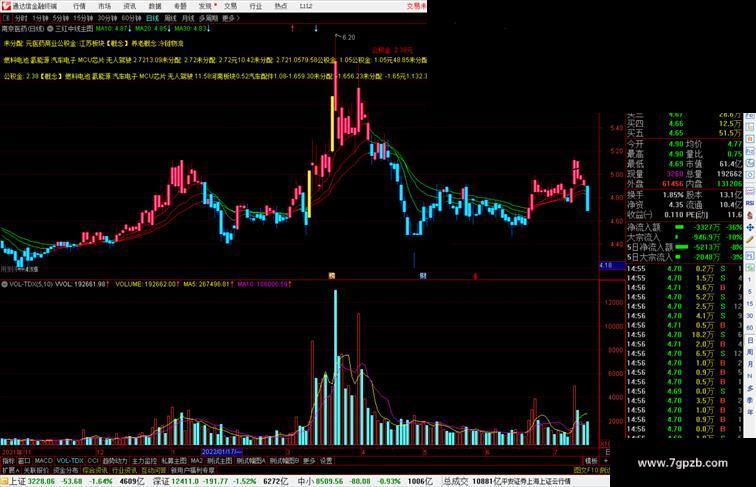Open the 行业 menu
This screenshot has height=487, width=756.
coord(256,6)
